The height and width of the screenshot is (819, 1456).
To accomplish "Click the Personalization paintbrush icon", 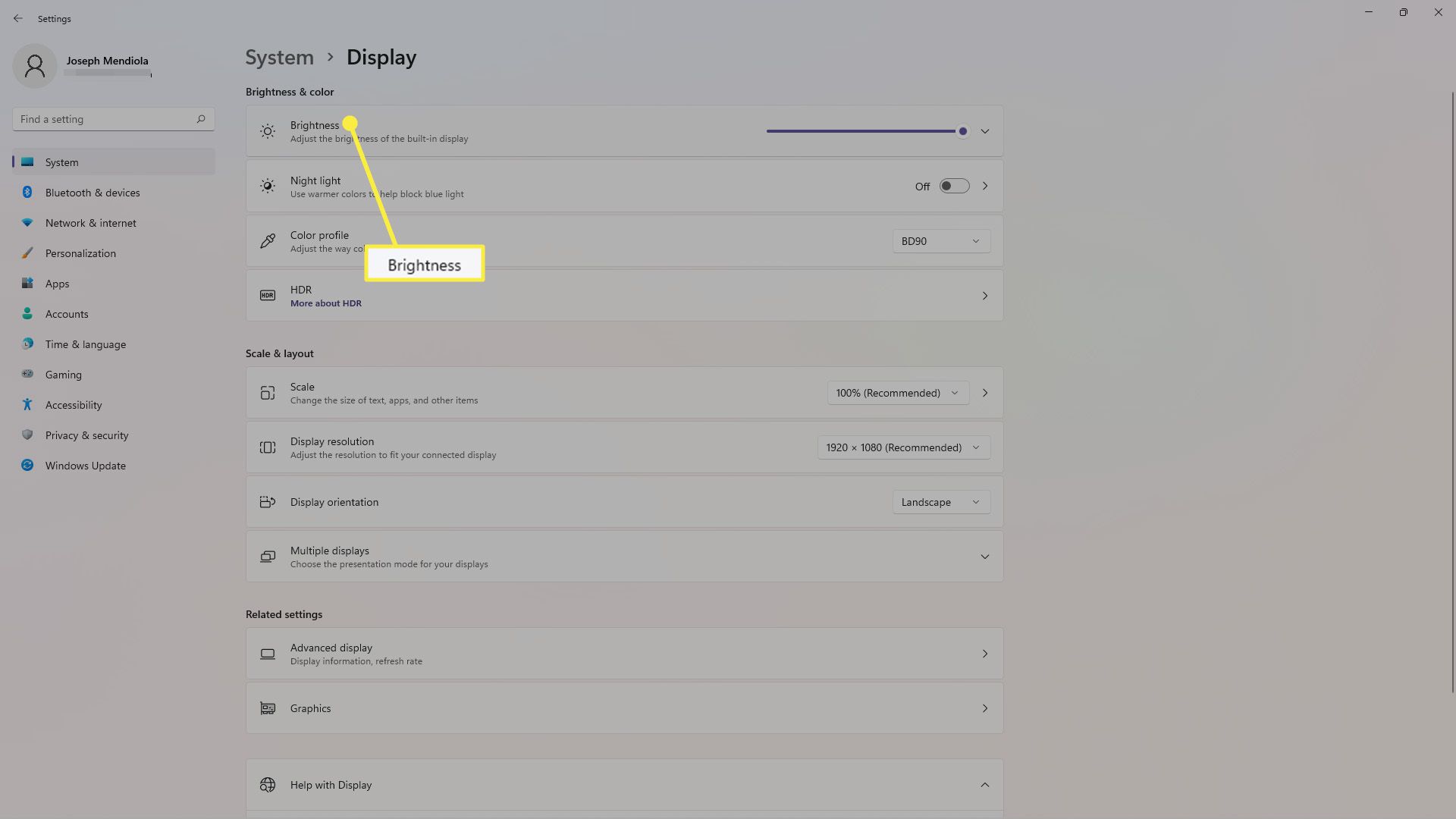I will [27, 253].
